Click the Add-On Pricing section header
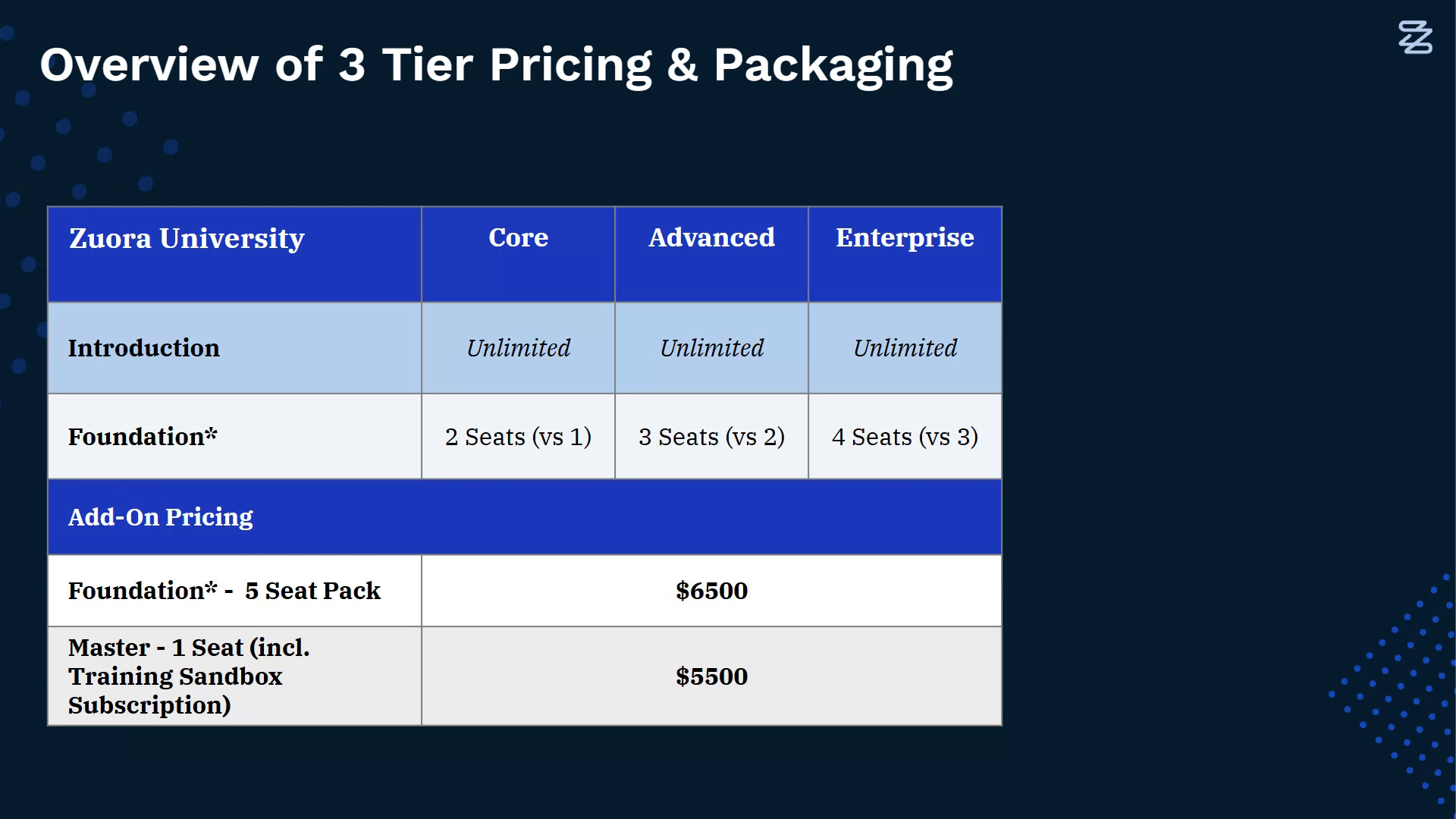This screenshot has height=819, width=1456. coord(161,517)
